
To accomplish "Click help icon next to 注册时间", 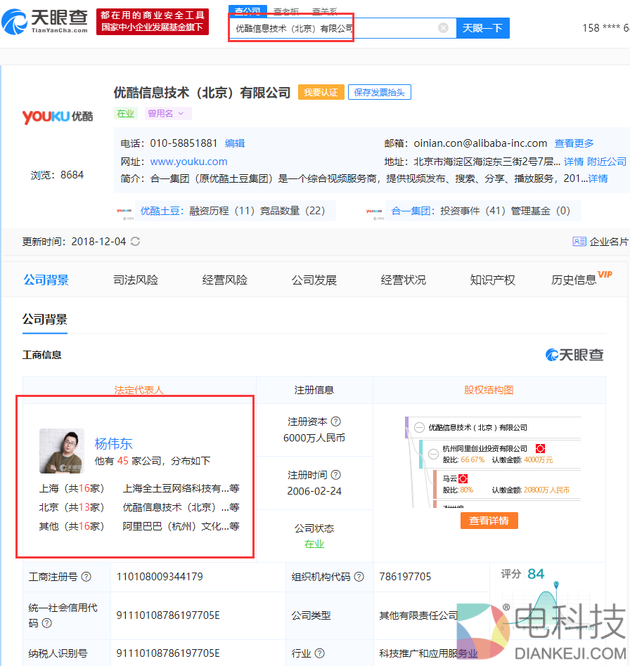I will click(335, 475).
